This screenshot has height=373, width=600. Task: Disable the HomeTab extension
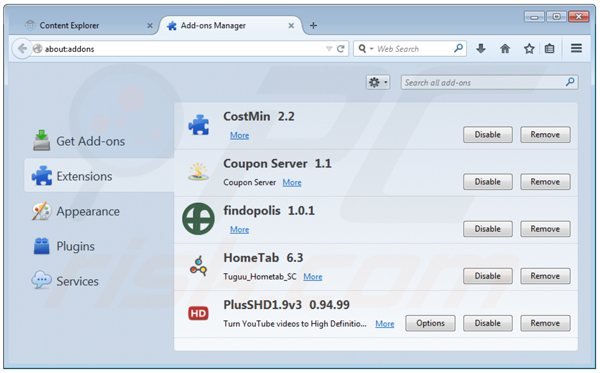(x=488, y=276)
